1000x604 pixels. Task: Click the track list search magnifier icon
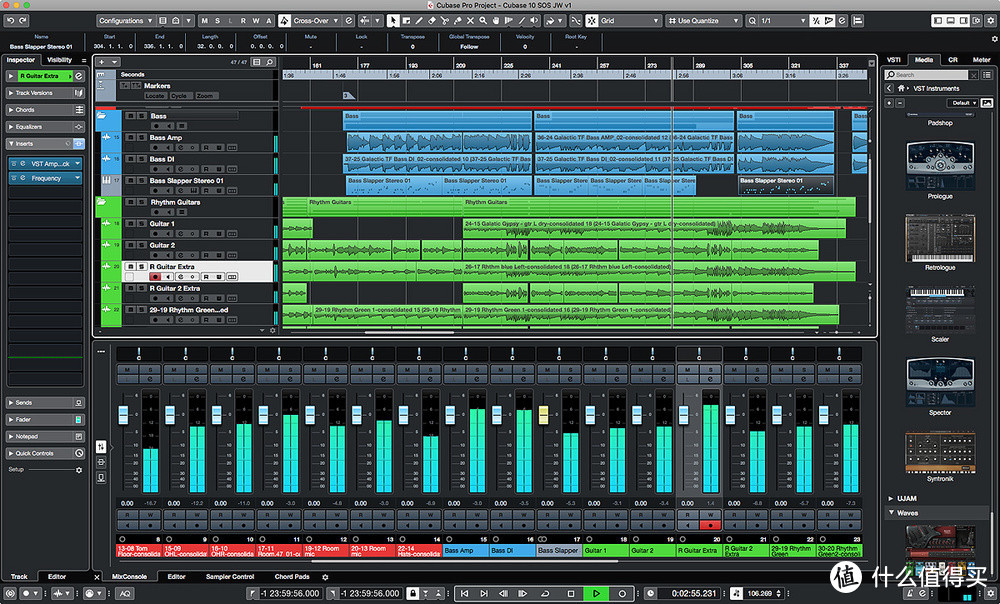(270, 62)
